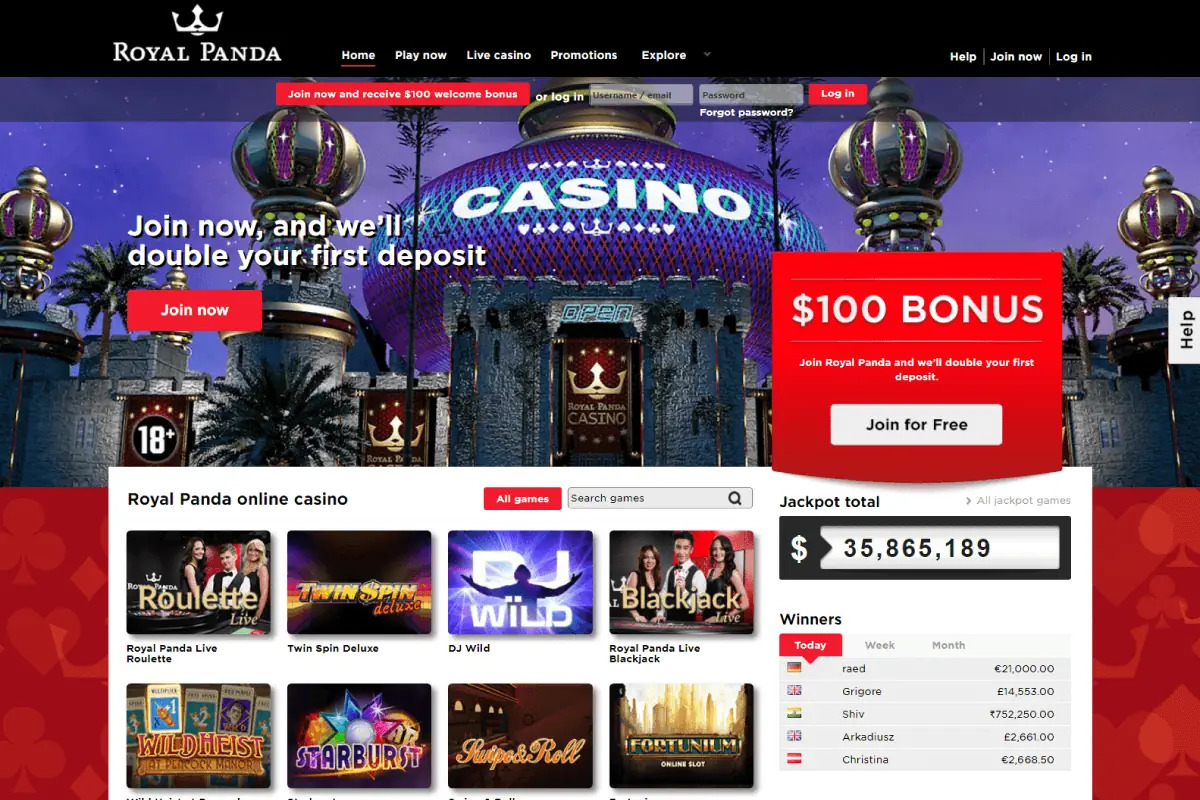Switch Winners list to Week tab
This screenshot has width=1200, height=800.
880,645
